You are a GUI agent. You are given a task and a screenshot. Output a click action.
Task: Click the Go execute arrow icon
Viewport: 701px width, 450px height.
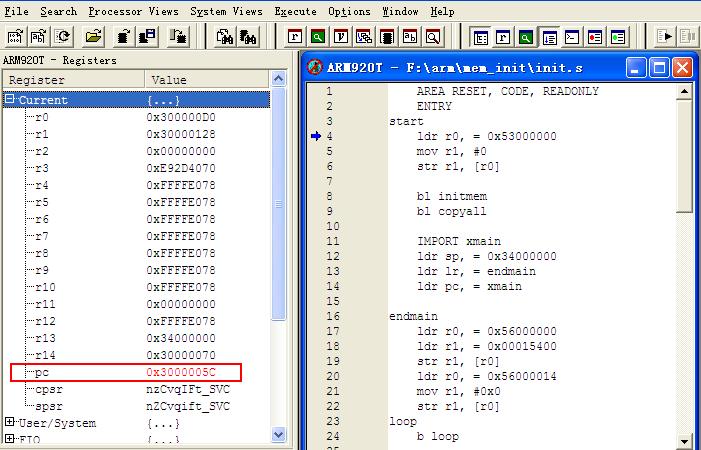[x=665, y=37]
